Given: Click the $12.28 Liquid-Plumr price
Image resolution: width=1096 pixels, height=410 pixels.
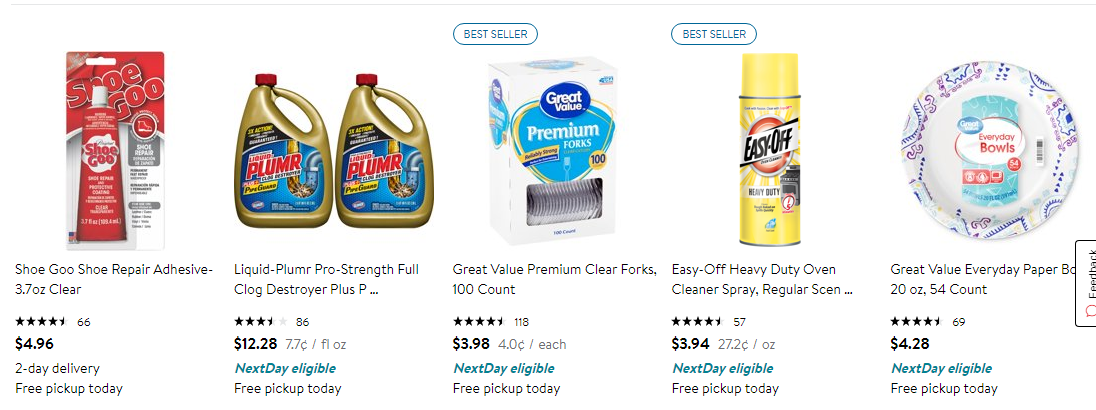Looking at the screenshot, I should [256, 344].
